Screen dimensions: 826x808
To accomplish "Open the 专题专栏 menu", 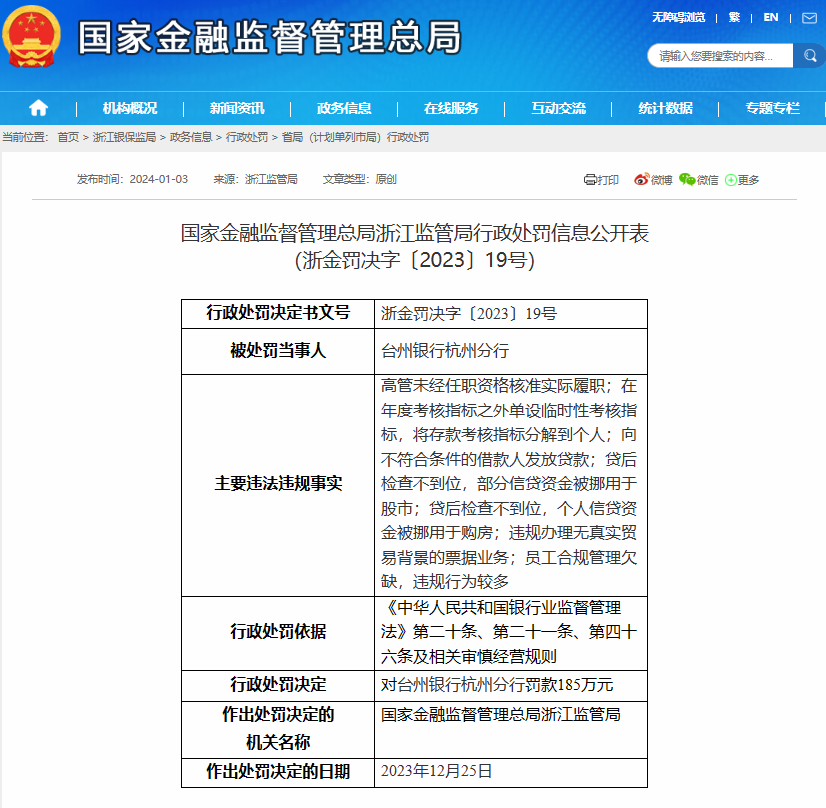I will pyautogui.click(x=772, y=108).
